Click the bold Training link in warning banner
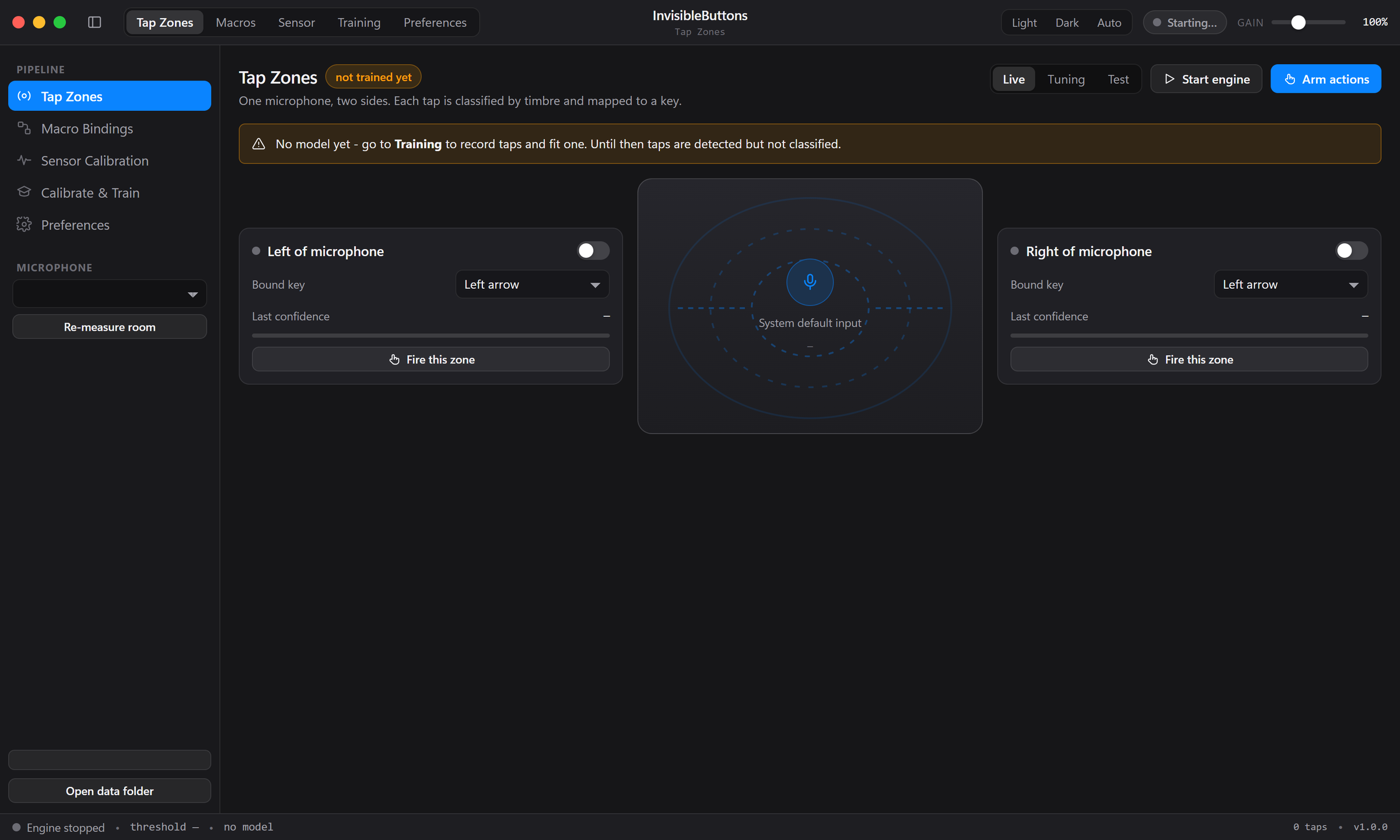This screenshot has height=840, width=1400. pos(418,143)
